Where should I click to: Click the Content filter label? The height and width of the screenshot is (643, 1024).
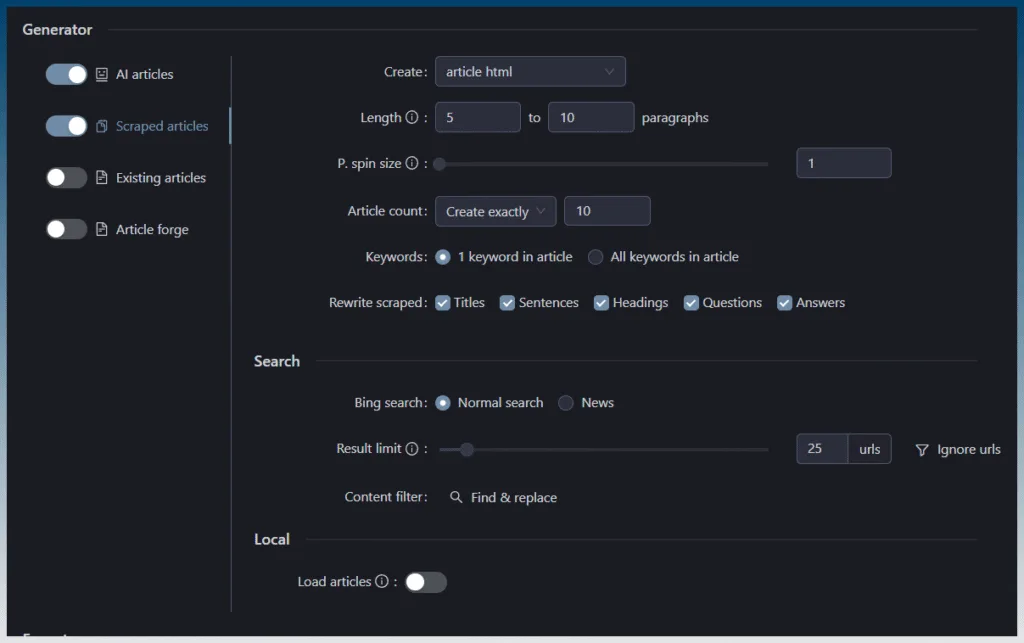point(386,497)
